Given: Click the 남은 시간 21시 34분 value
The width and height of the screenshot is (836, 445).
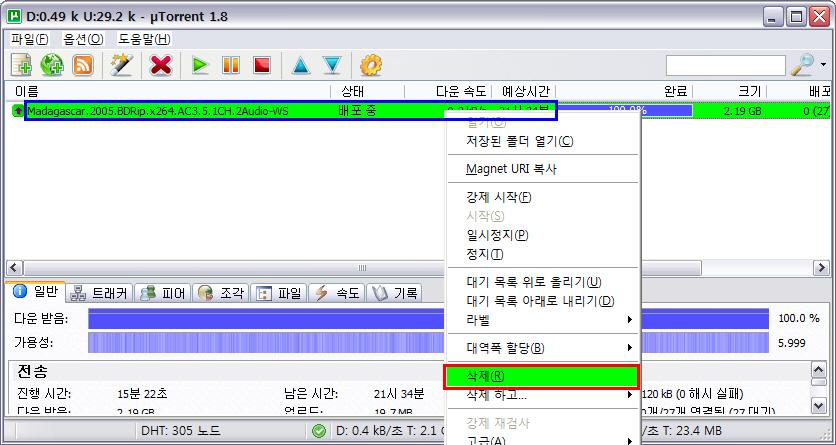Looking at the screenshot, I should click(x=399, y=394).
